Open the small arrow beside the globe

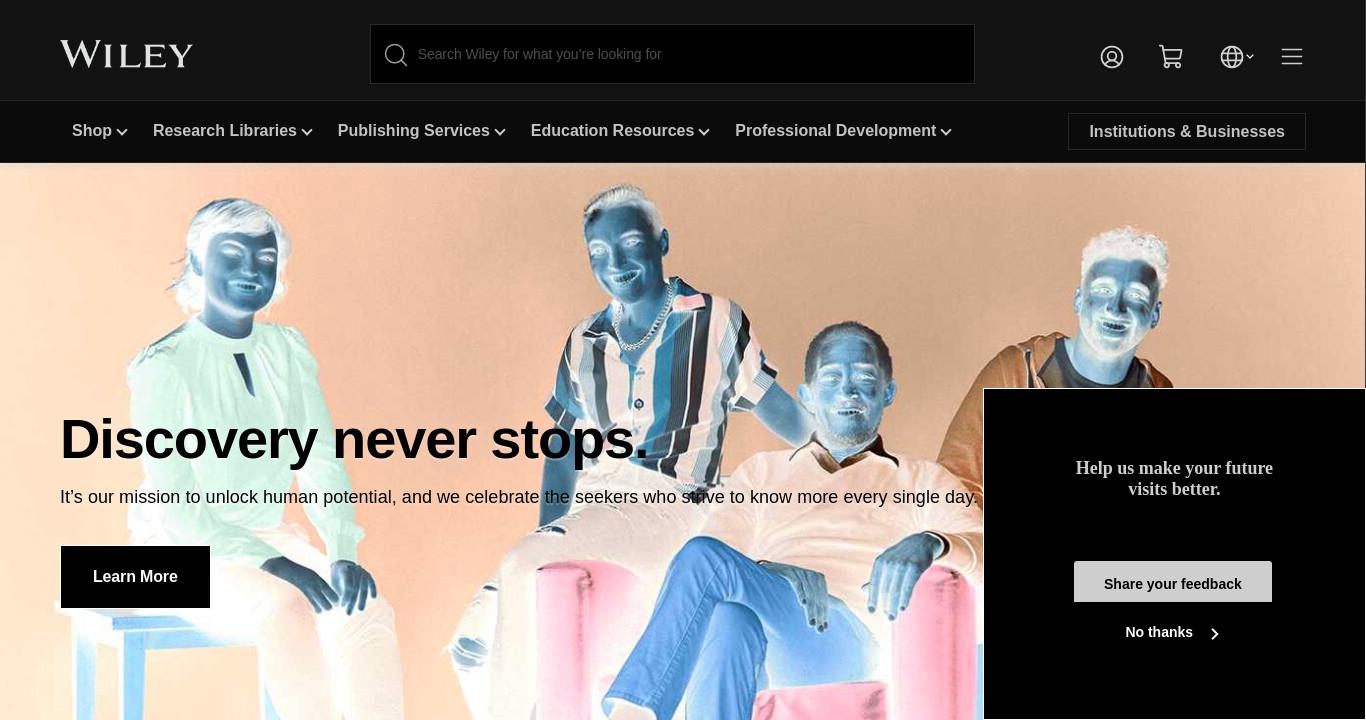pyautogui.click(x=1250, y=56)
